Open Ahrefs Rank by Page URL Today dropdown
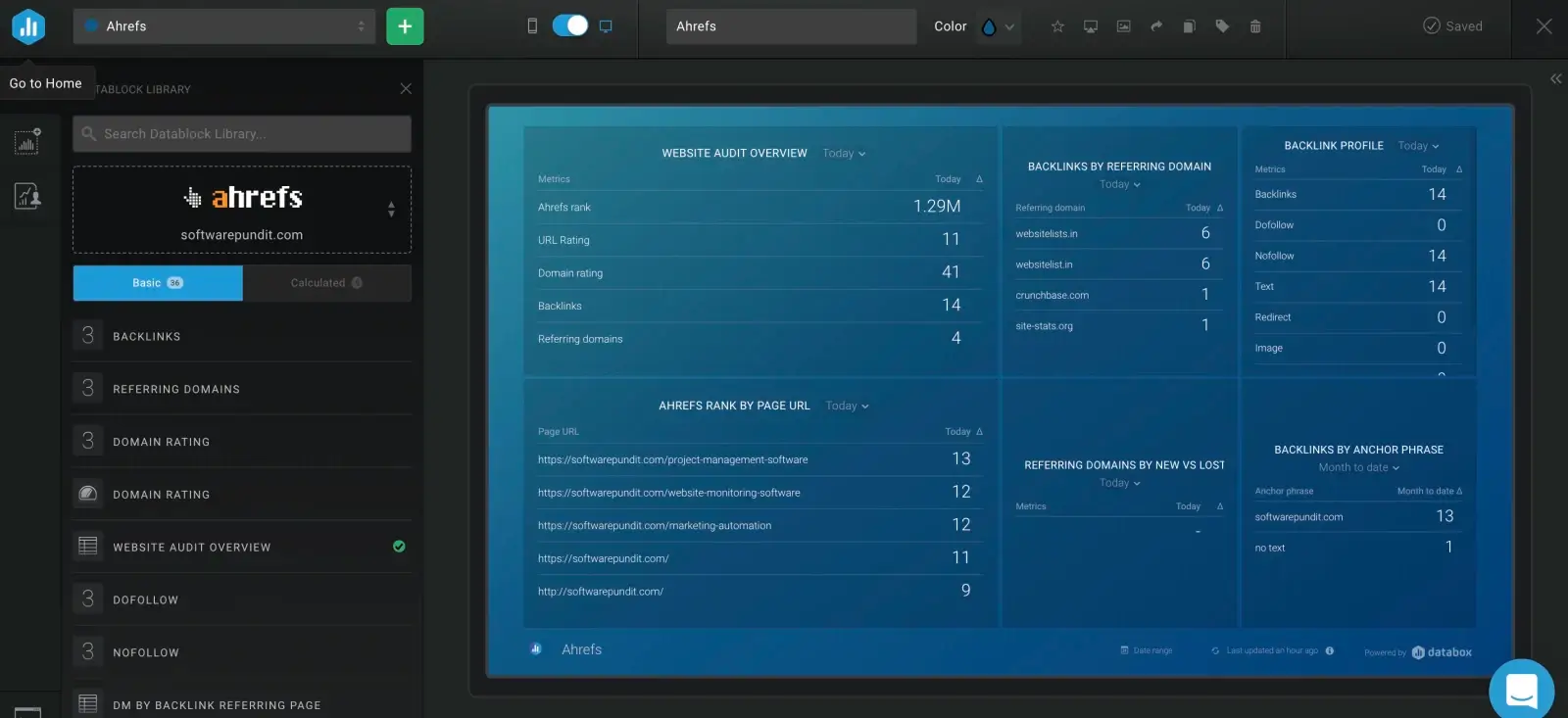The height and width of the screenshot is (718, 1568). (x=847, y=406)
